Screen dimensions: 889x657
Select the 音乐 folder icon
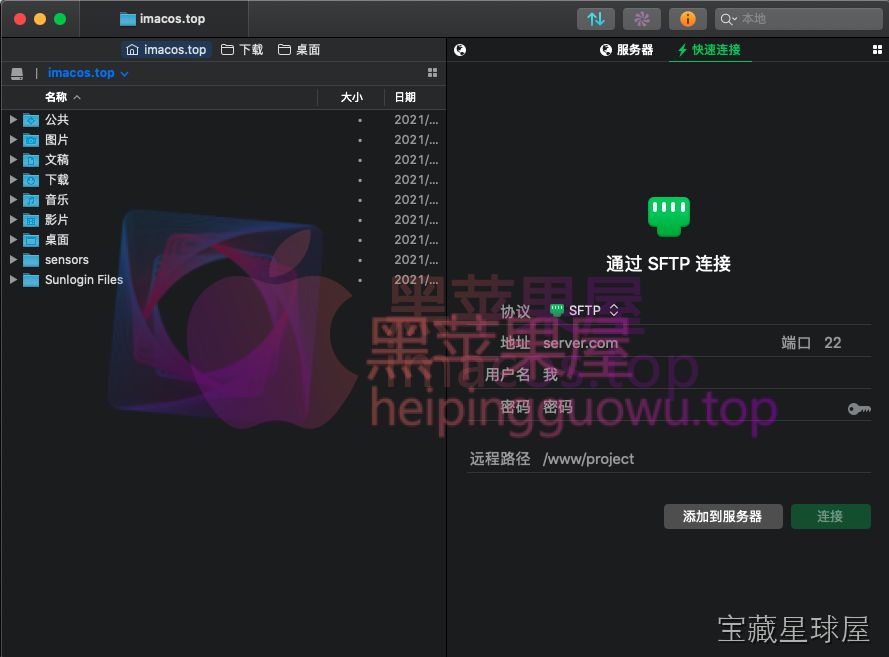click(x=31, y=200)
